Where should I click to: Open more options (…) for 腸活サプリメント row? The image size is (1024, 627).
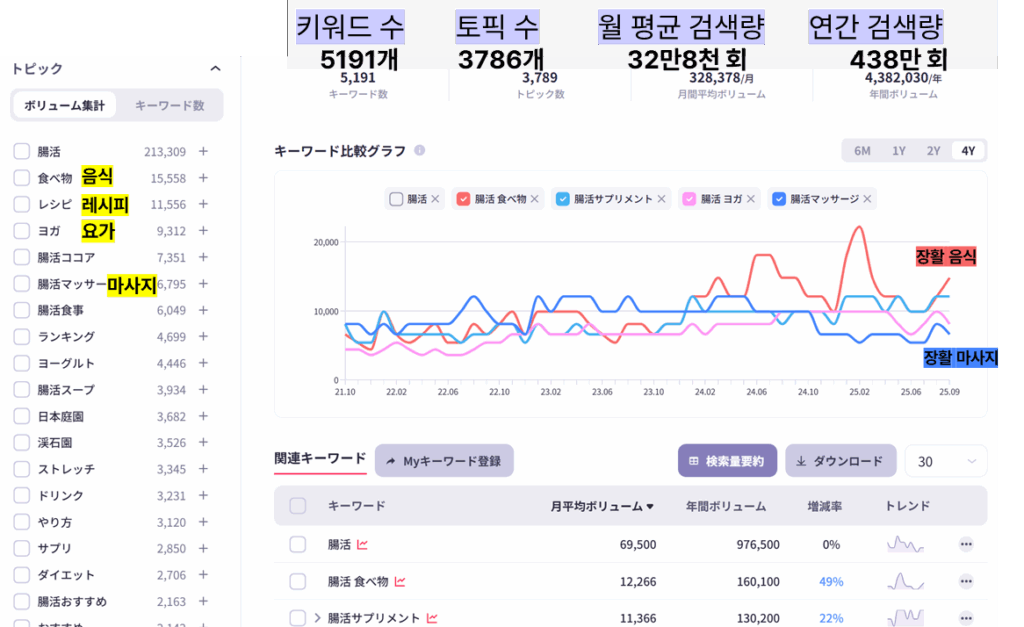click(x=967, y=618)
